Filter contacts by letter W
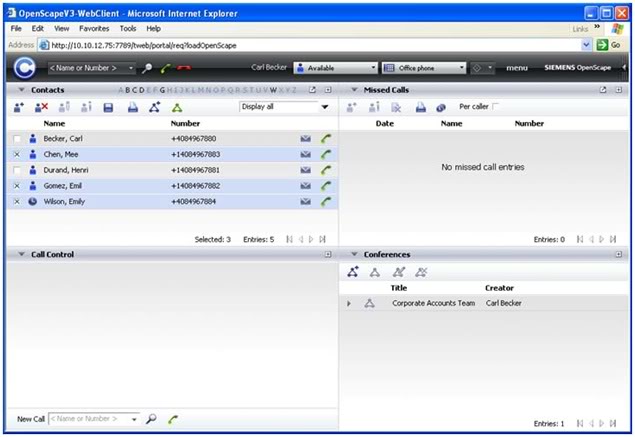This screenshot has width=635, height=437. [x=273, y=90]
